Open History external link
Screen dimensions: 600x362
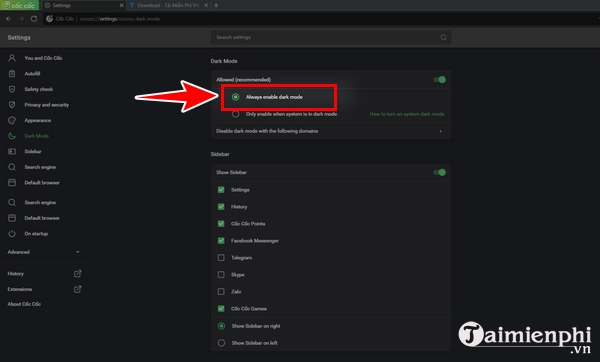[x=15, y=274]
